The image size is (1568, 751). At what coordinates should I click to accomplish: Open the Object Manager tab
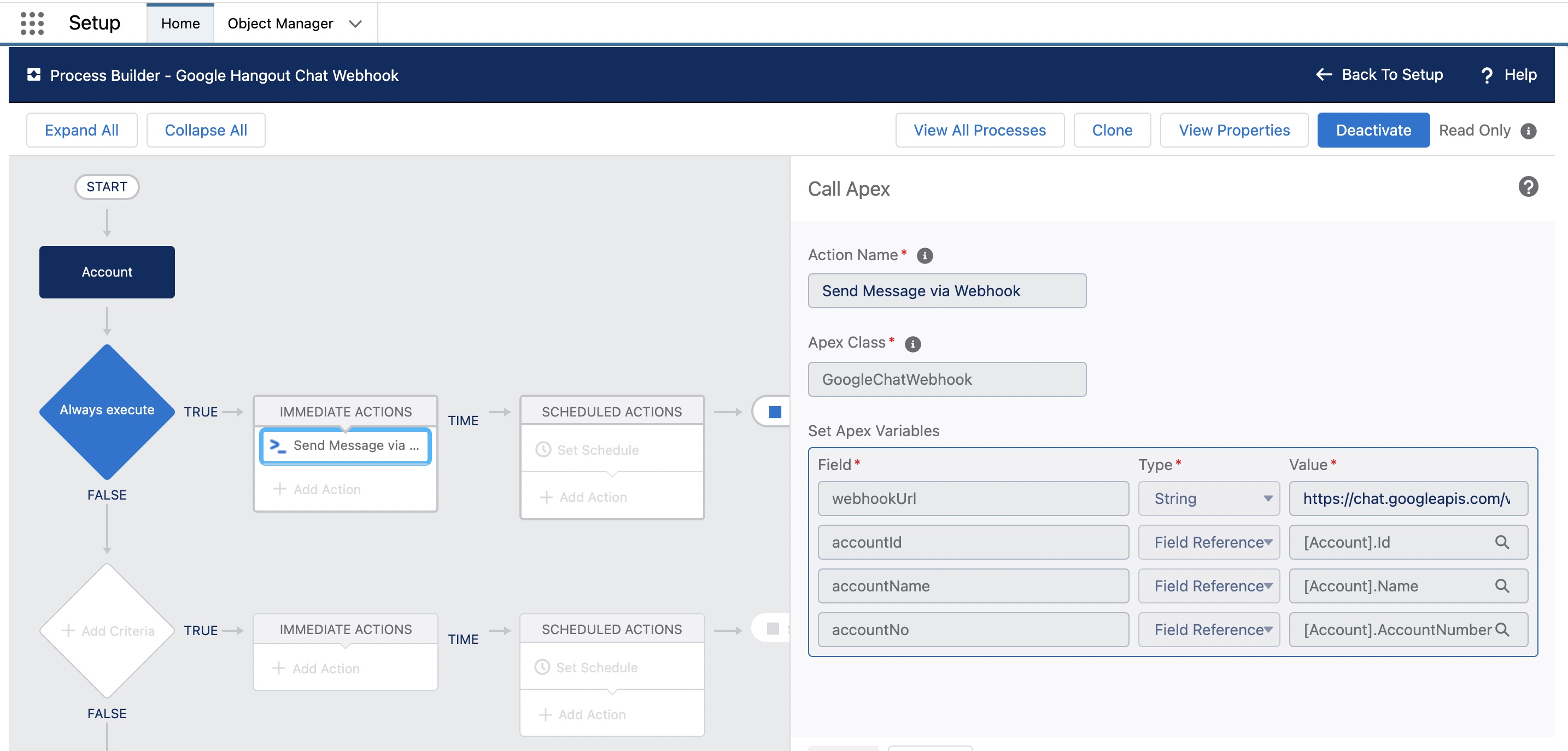(280, 24)
